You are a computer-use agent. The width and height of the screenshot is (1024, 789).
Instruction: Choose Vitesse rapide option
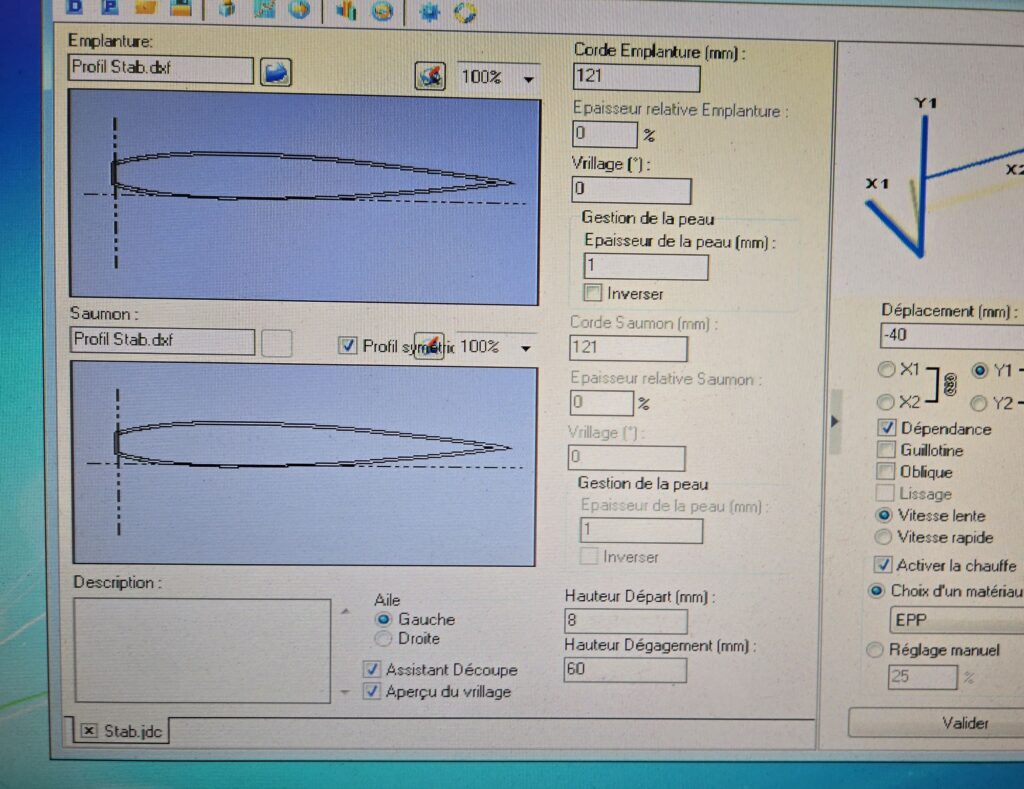coord(884,537)
